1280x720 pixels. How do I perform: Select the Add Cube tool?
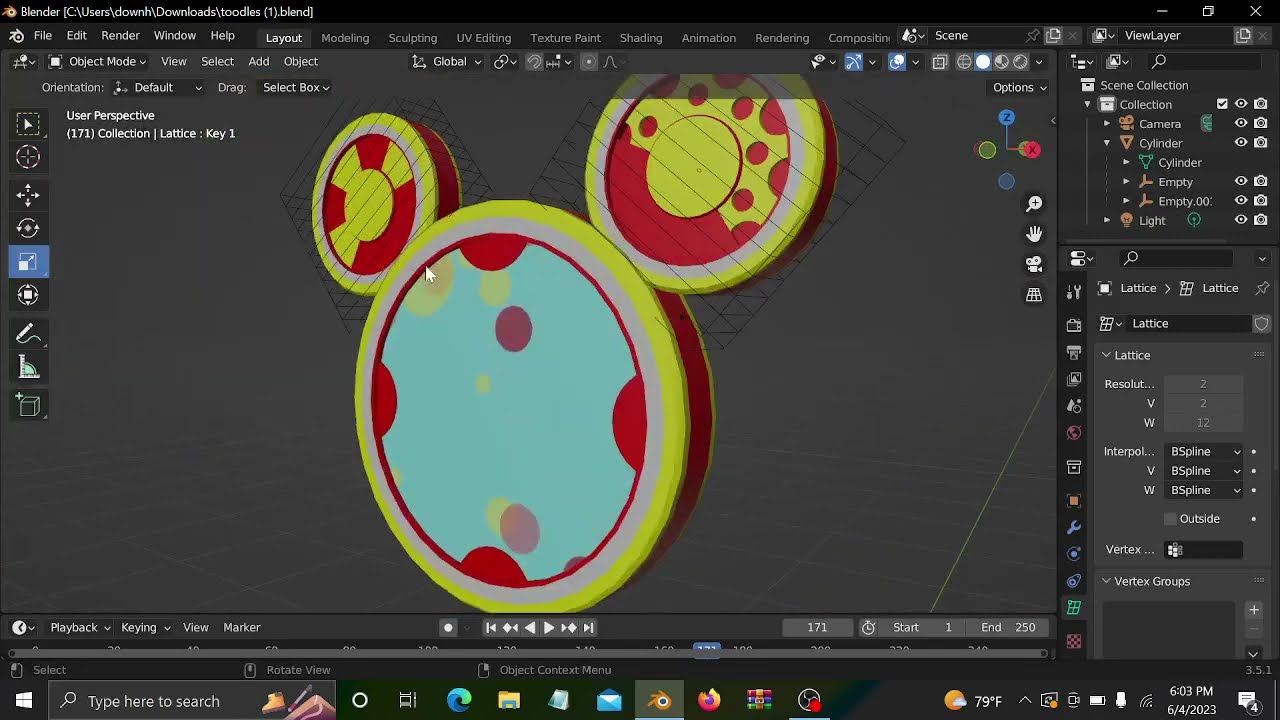(28, 405)
